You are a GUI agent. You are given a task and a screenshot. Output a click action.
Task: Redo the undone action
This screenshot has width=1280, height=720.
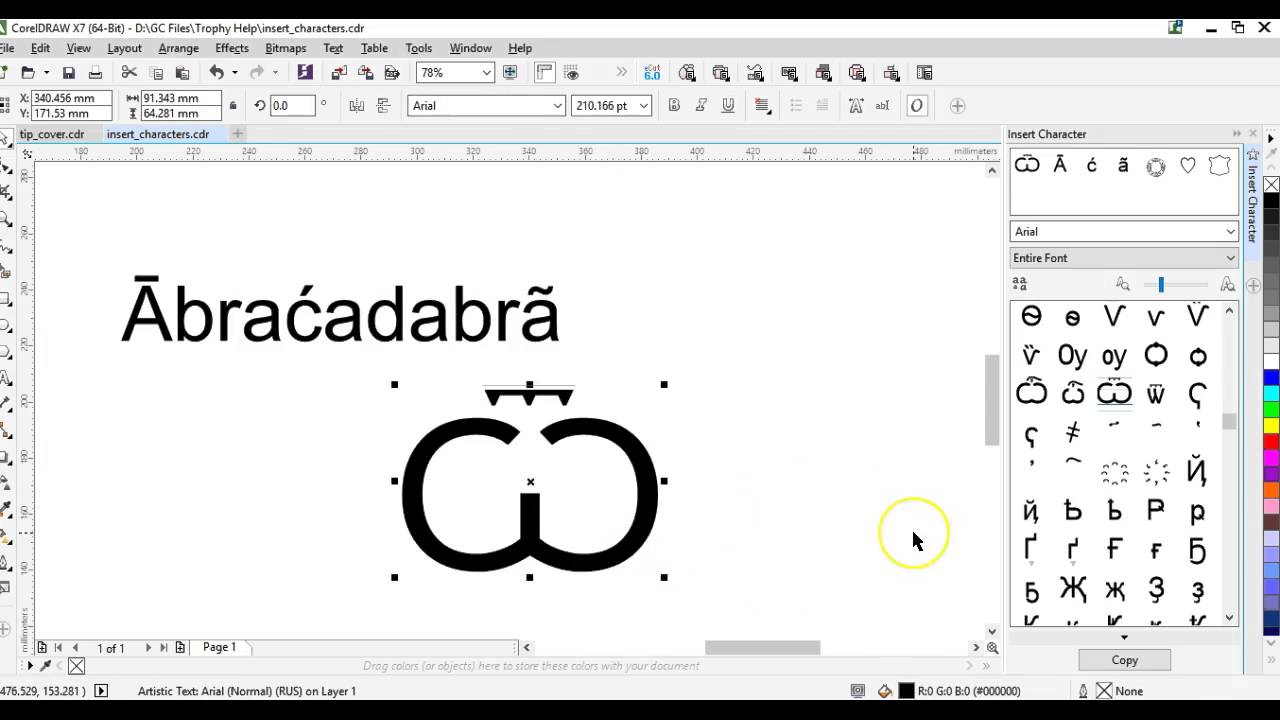pyautogui.click(x=256, y=73)
